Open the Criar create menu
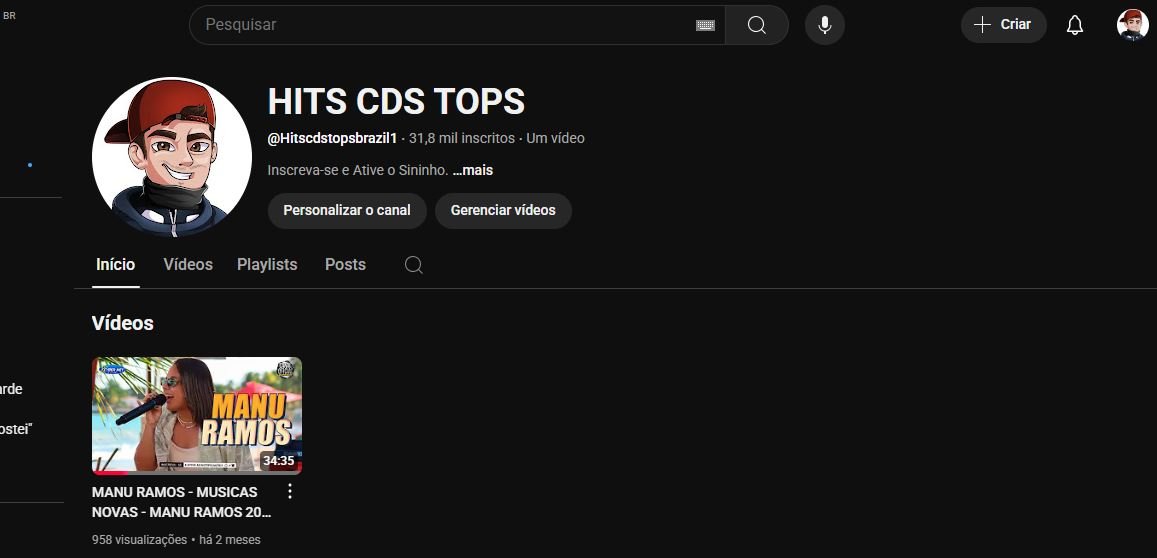Image resolution: width=1157 pixels, height=558 pixels. tap(1004, 25)
